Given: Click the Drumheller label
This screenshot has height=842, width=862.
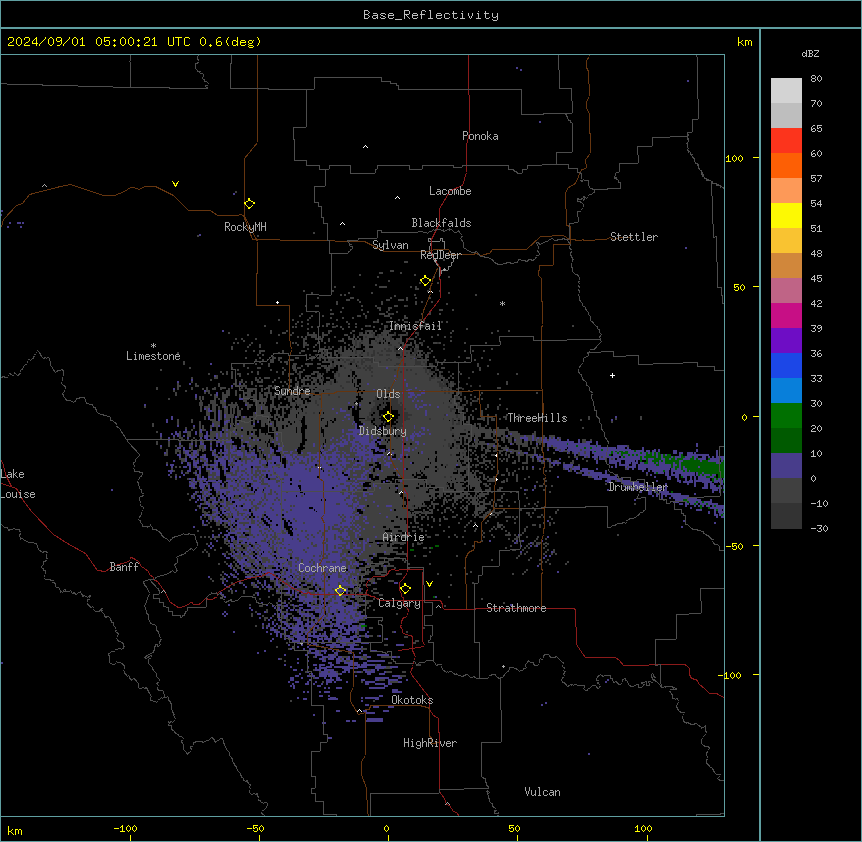Looking at the screenshot, I should pyautogui.click(x=638, y=487).
